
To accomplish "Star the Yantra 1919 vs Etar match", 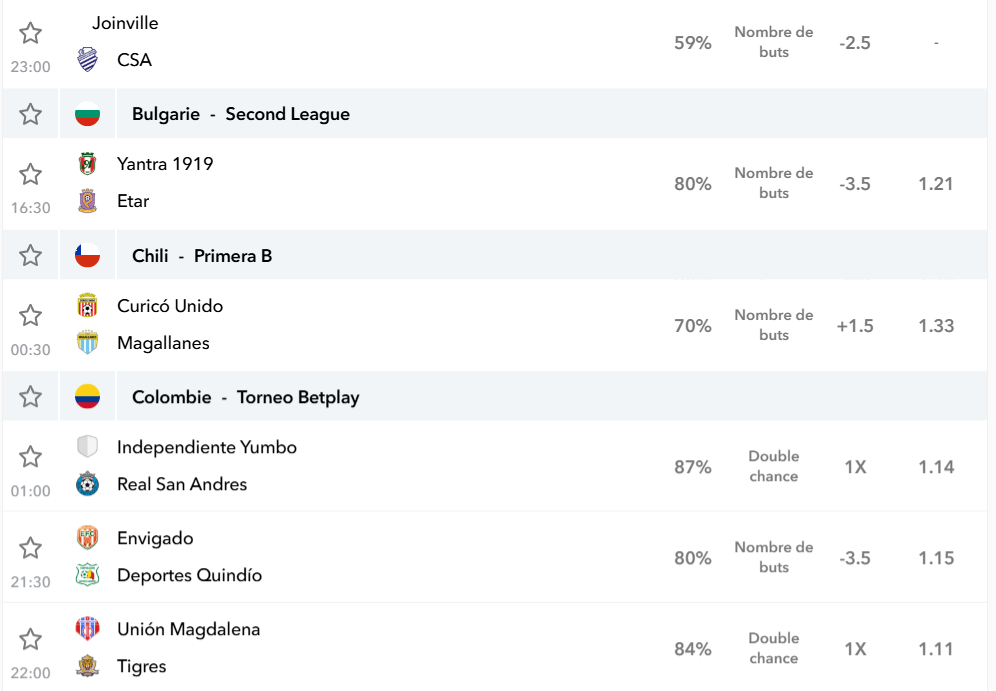I will [30, 174].
